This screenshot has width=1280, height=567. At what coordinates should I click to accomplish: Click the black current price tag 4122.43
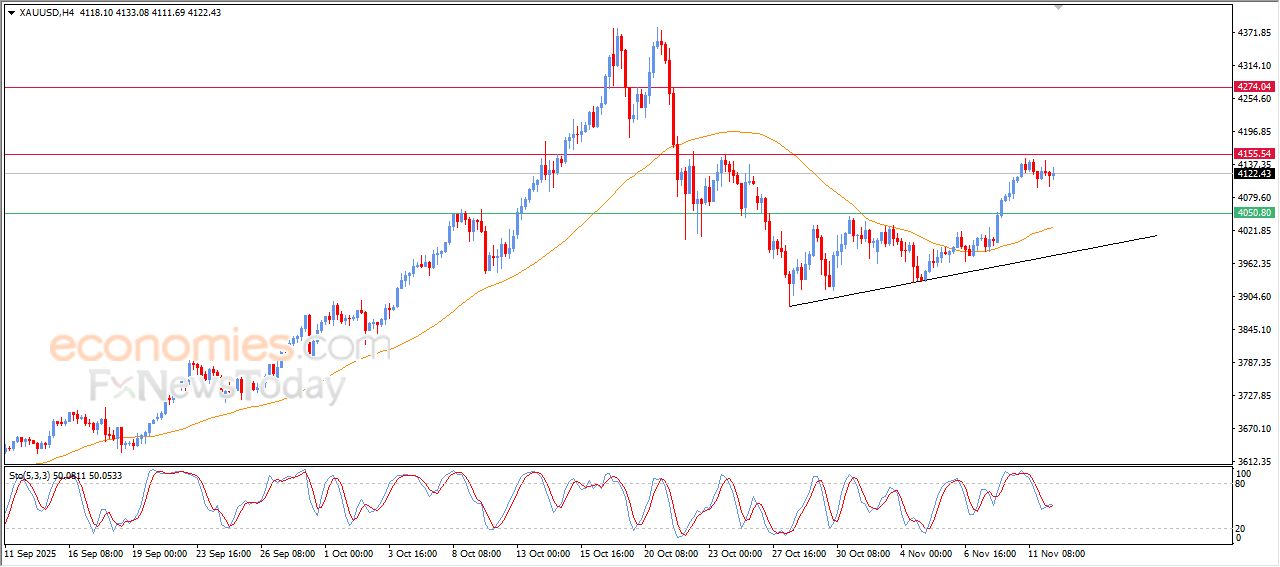pyautogui.click(x=1253, y=174)
